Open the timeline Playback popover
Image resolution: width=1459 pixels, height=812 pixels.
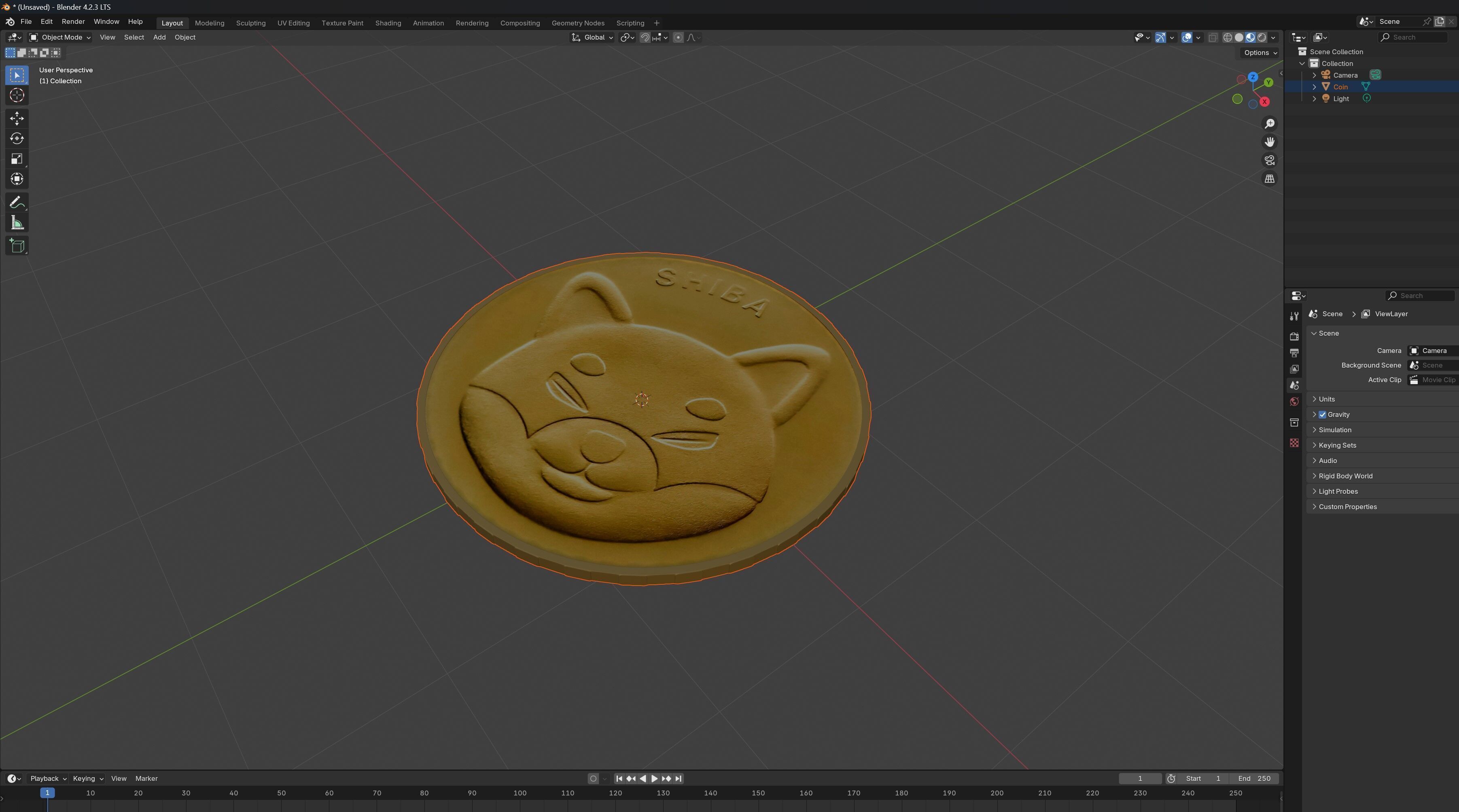48,778
